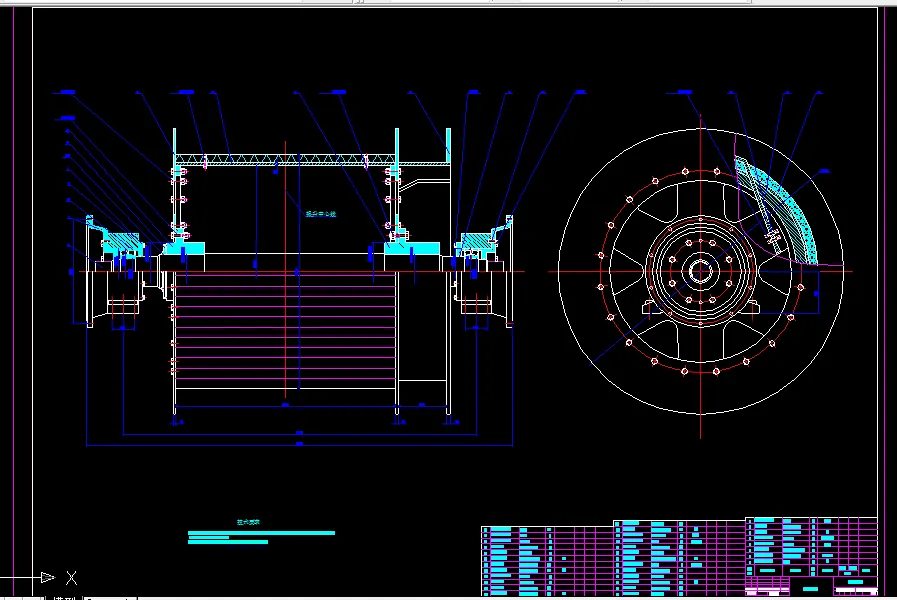Click the 技术要求 heading text
897x600 pixels.
point(248,522)
